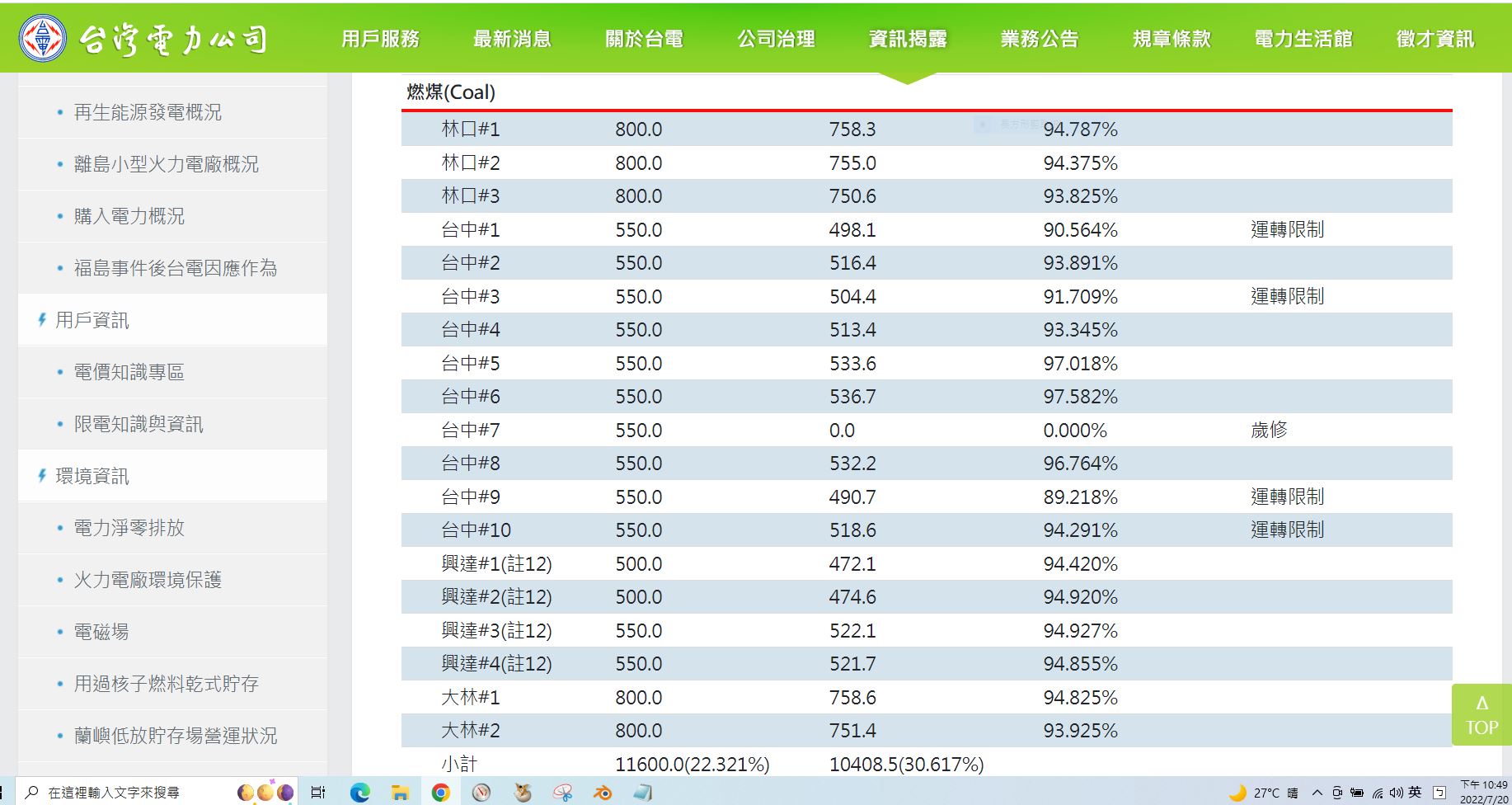Select the 大林#2 unit name
1512x805 pixels.
pos(471,730)
